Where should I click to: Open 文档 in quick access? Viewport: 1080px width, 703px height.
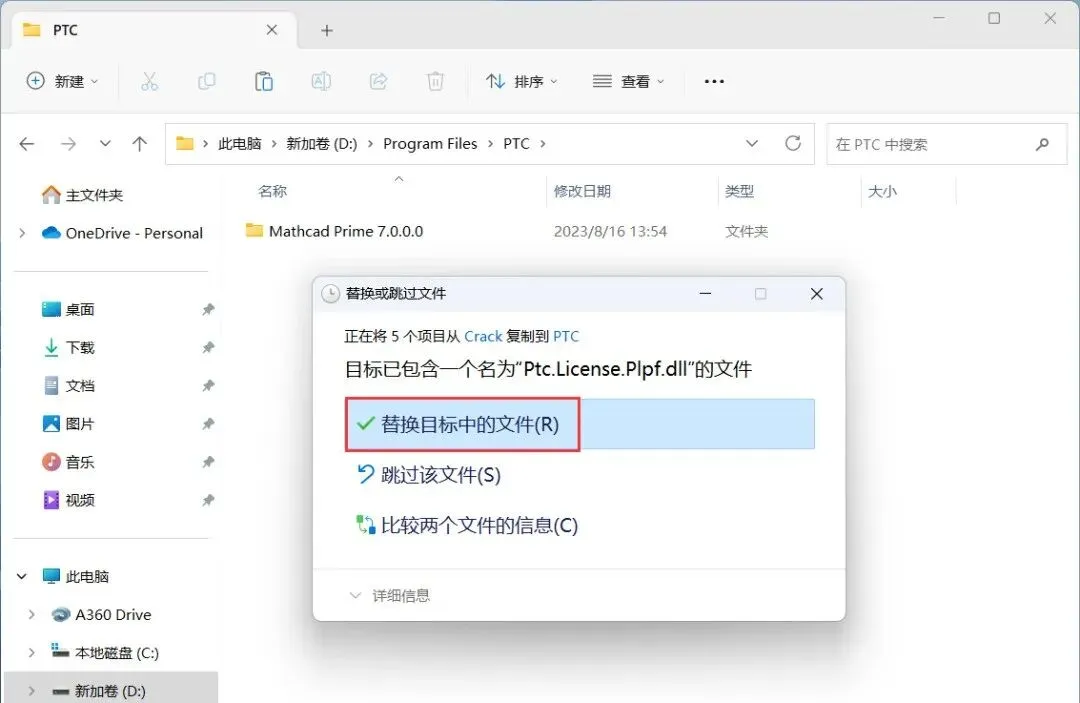tap(69, 386)
